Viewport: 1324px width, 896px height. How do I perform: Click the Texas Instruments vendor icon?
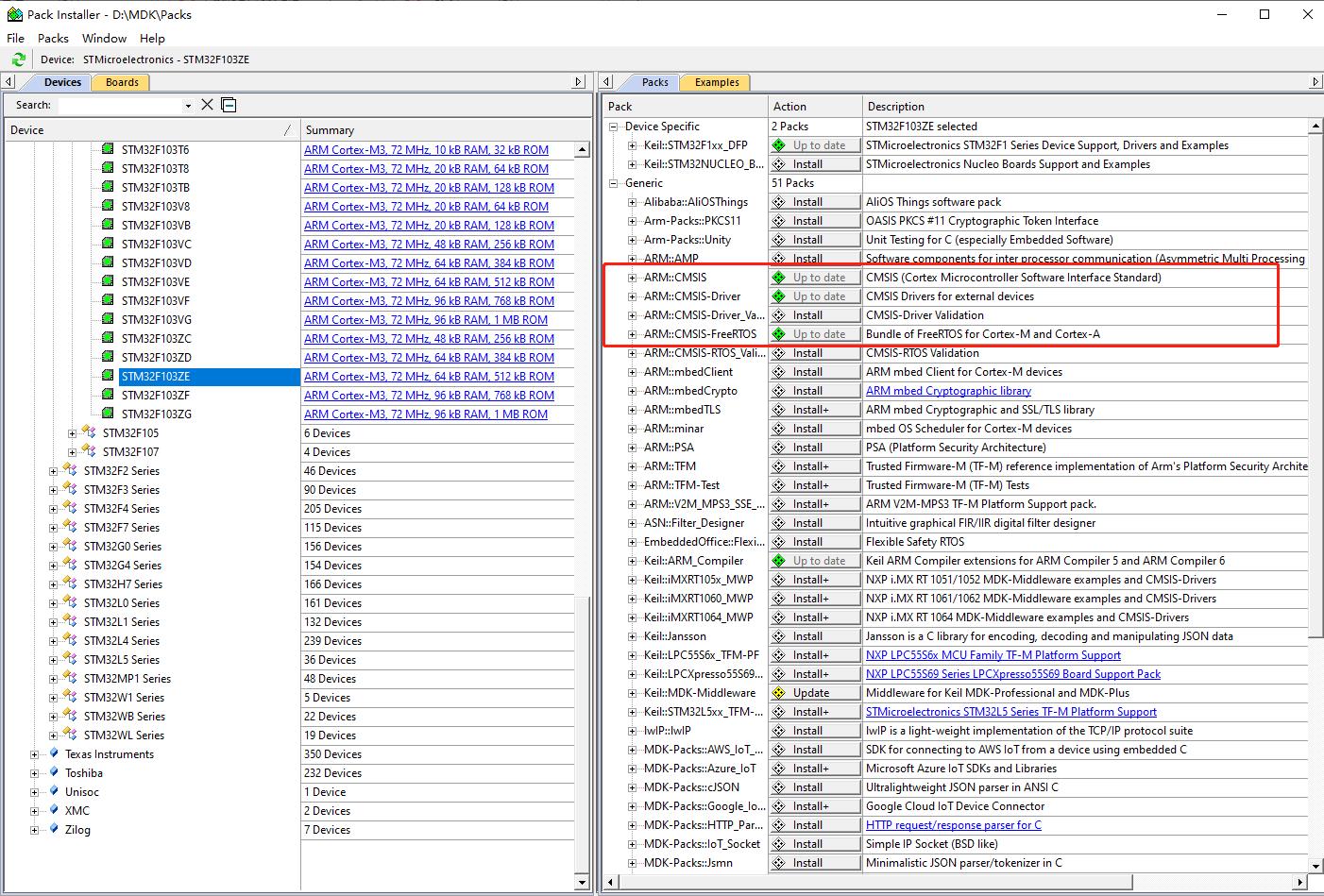click(54, 753)
